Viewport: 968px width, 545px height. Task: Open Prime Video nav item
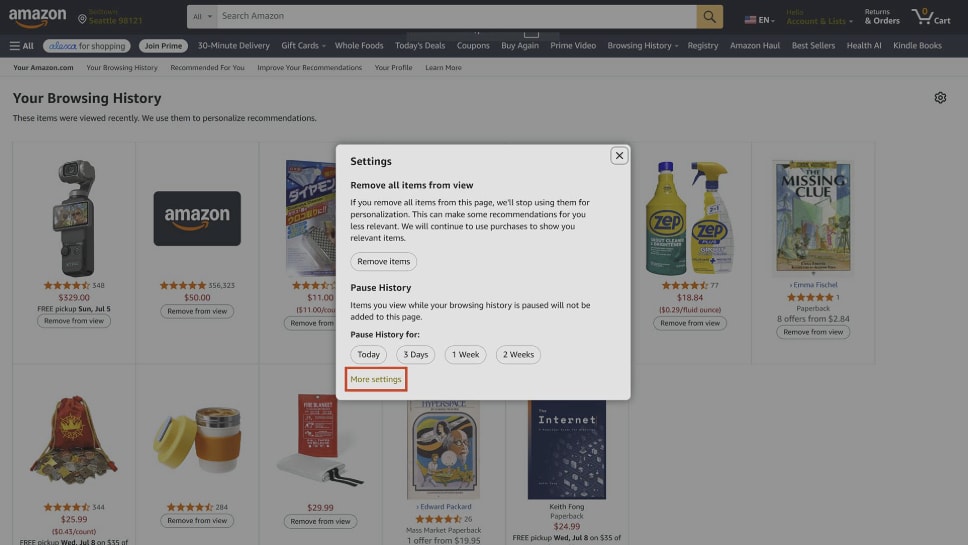click(573, 46)
